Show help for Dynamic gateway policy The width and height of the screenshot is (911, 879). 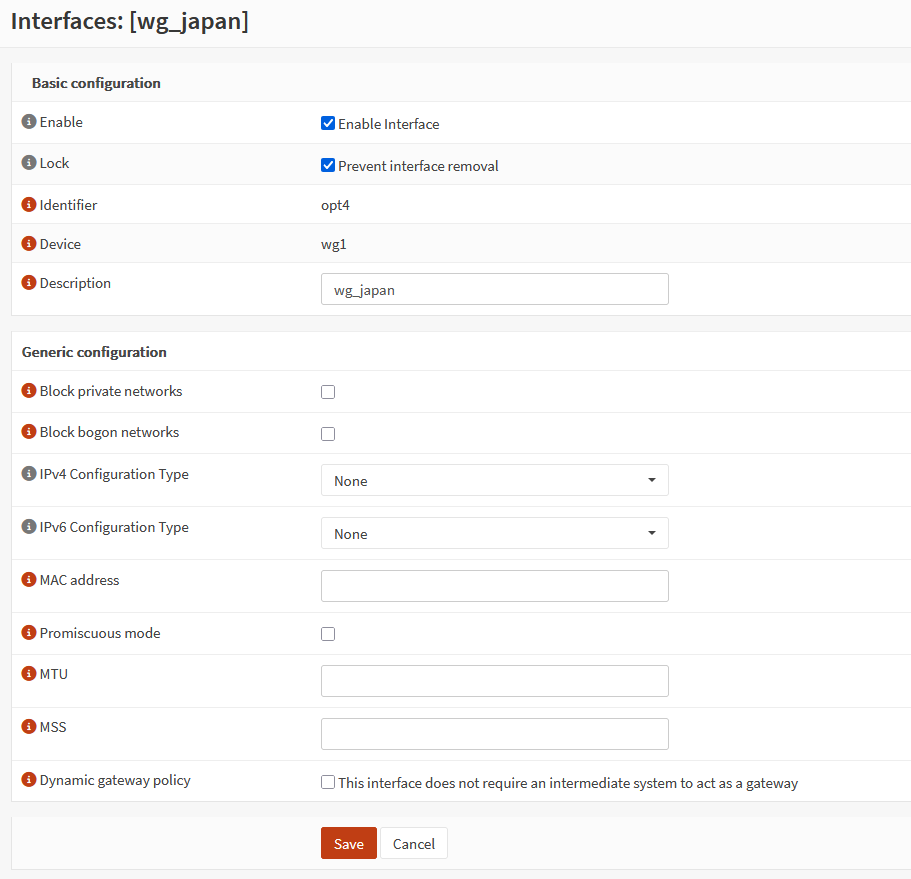click(x=29, y=780)
